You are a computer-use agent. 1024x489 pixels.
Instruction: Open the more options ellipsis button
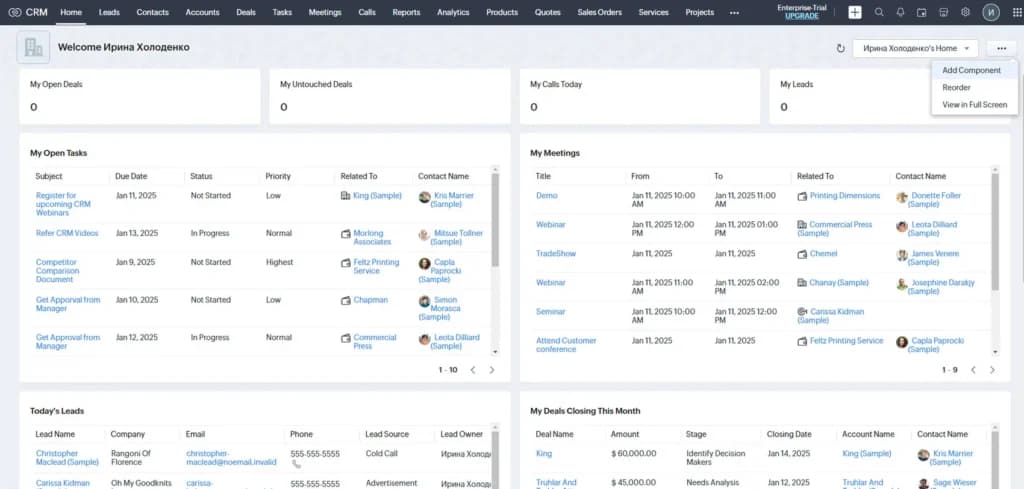(x=1002, y=48)
